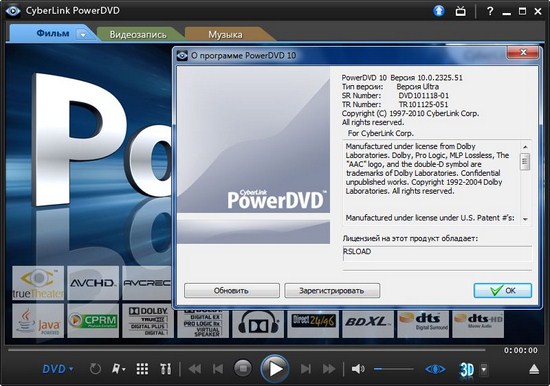This screenshot has height=386, width=550.
Task: Confirm the about dialog with OK
Action: click(503, 291)
